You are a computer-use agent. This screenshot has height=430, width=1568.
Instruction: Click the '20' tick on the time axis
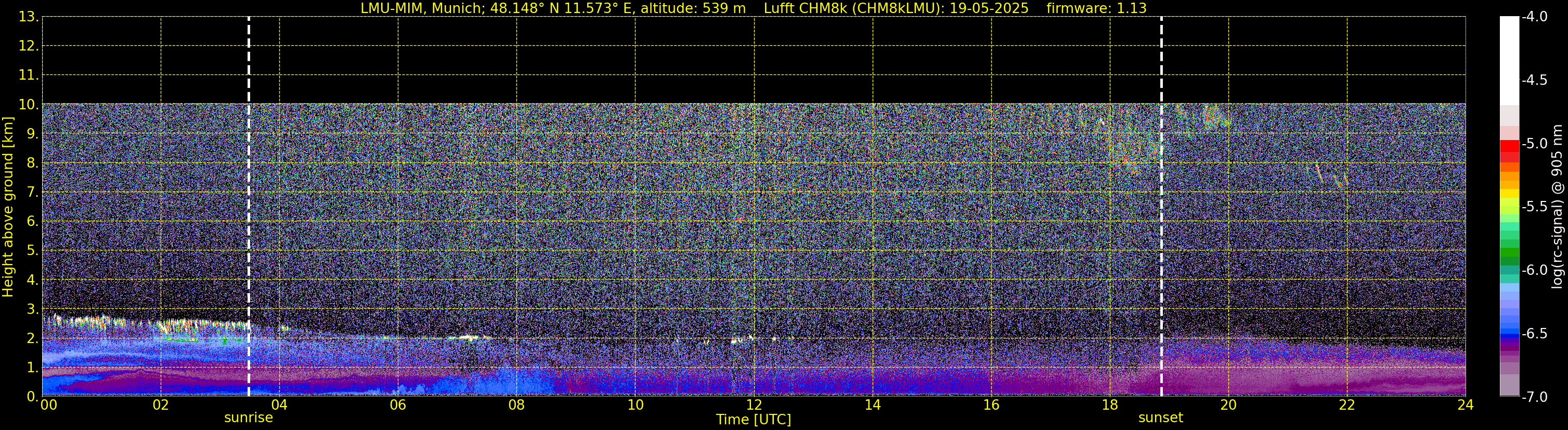(x=1228, y=406)
